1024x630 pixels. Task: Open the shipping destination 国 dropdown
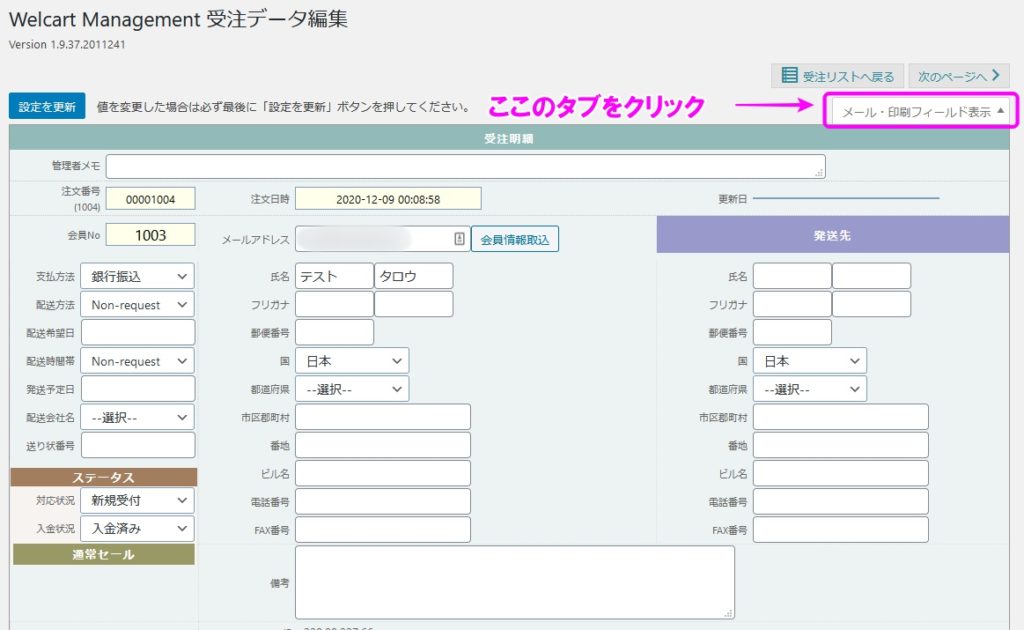(x=810, y=361)
